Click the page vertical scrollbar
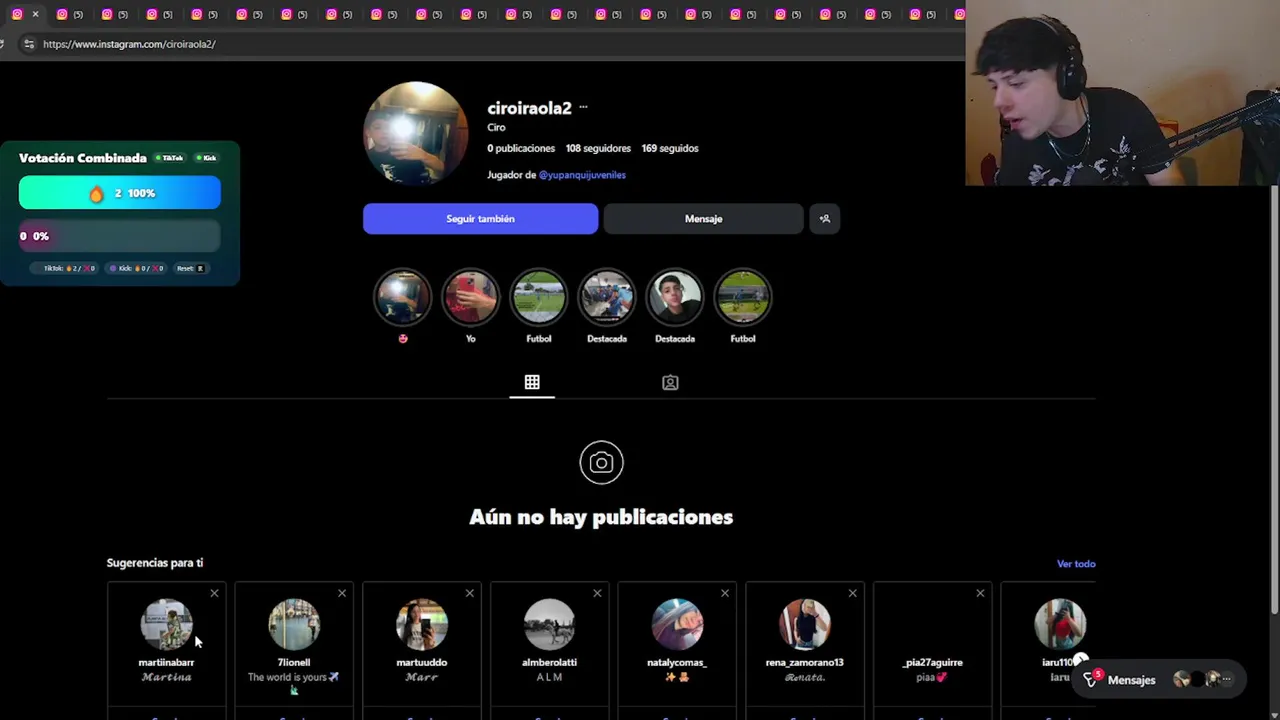This screenshot has height=720, width=1280. (x=1274, y=400)
